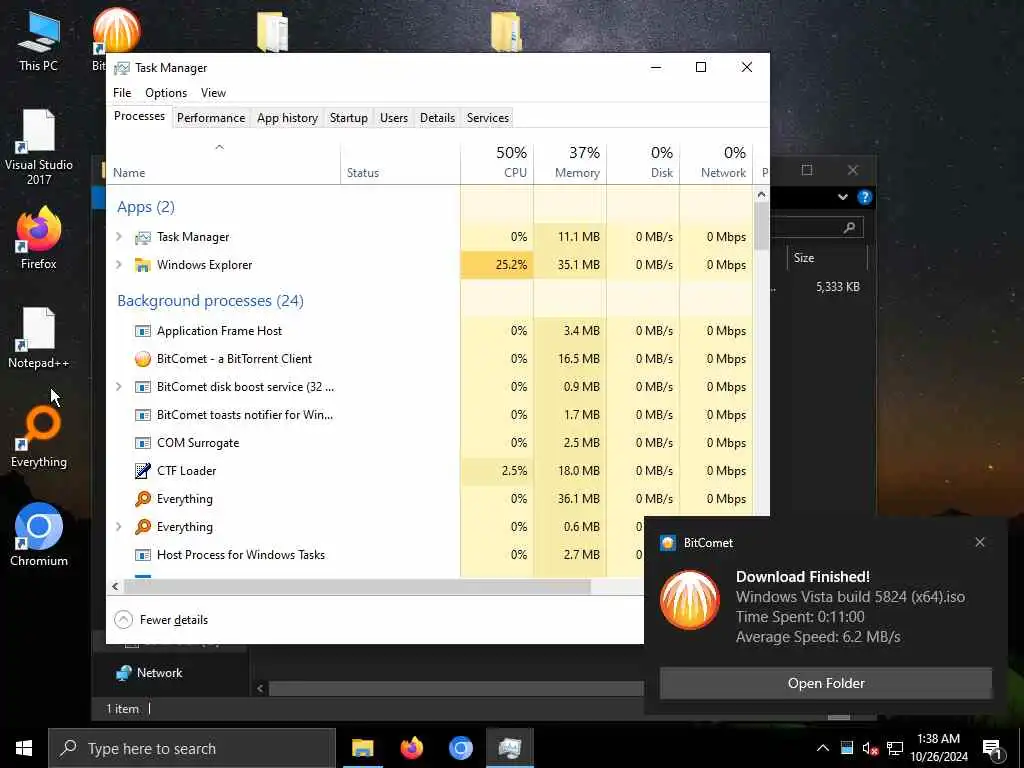
Task: Sort processes by Network column
Action: 716,162
